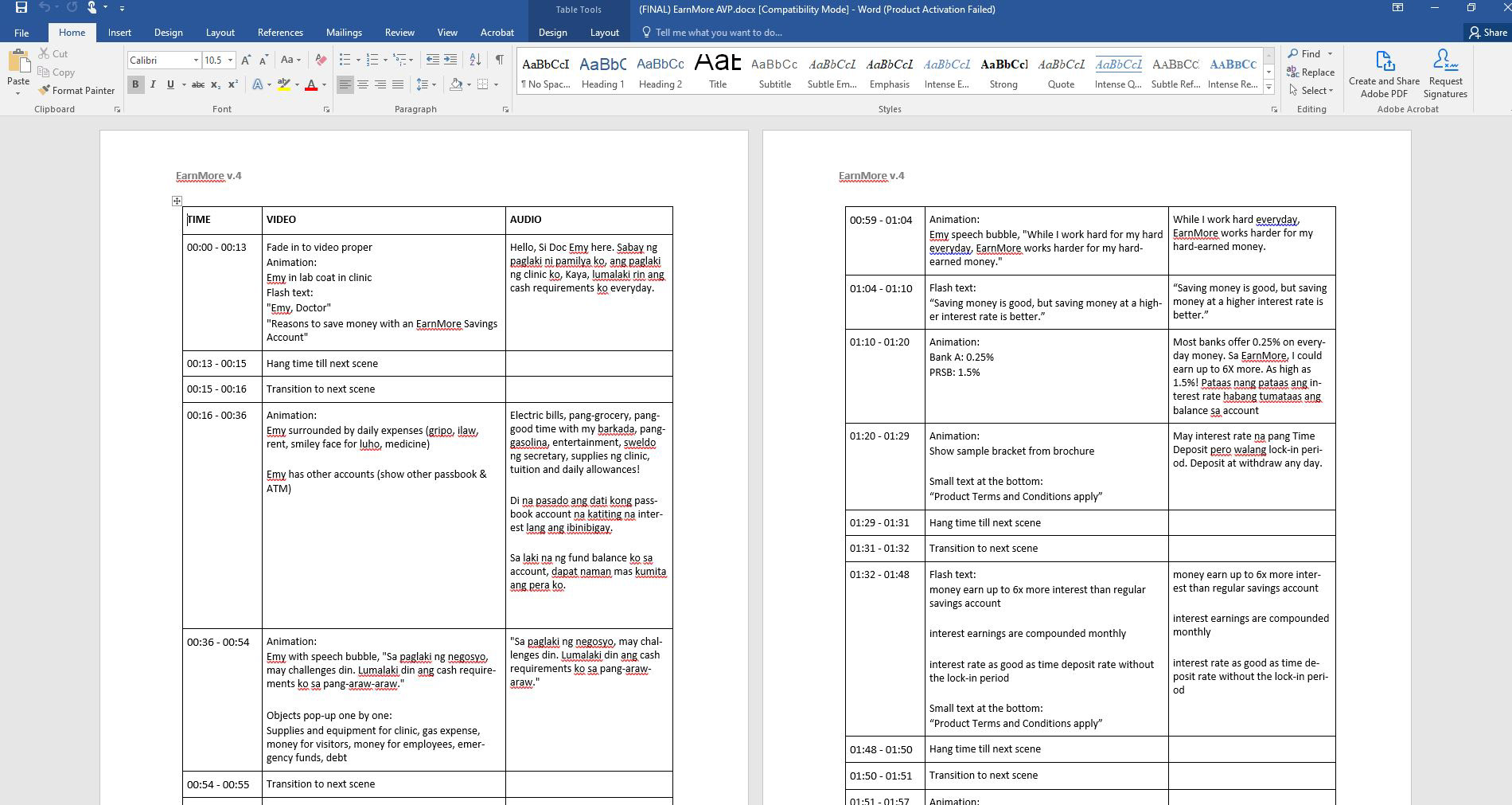Apply subscript formatting

216,84
